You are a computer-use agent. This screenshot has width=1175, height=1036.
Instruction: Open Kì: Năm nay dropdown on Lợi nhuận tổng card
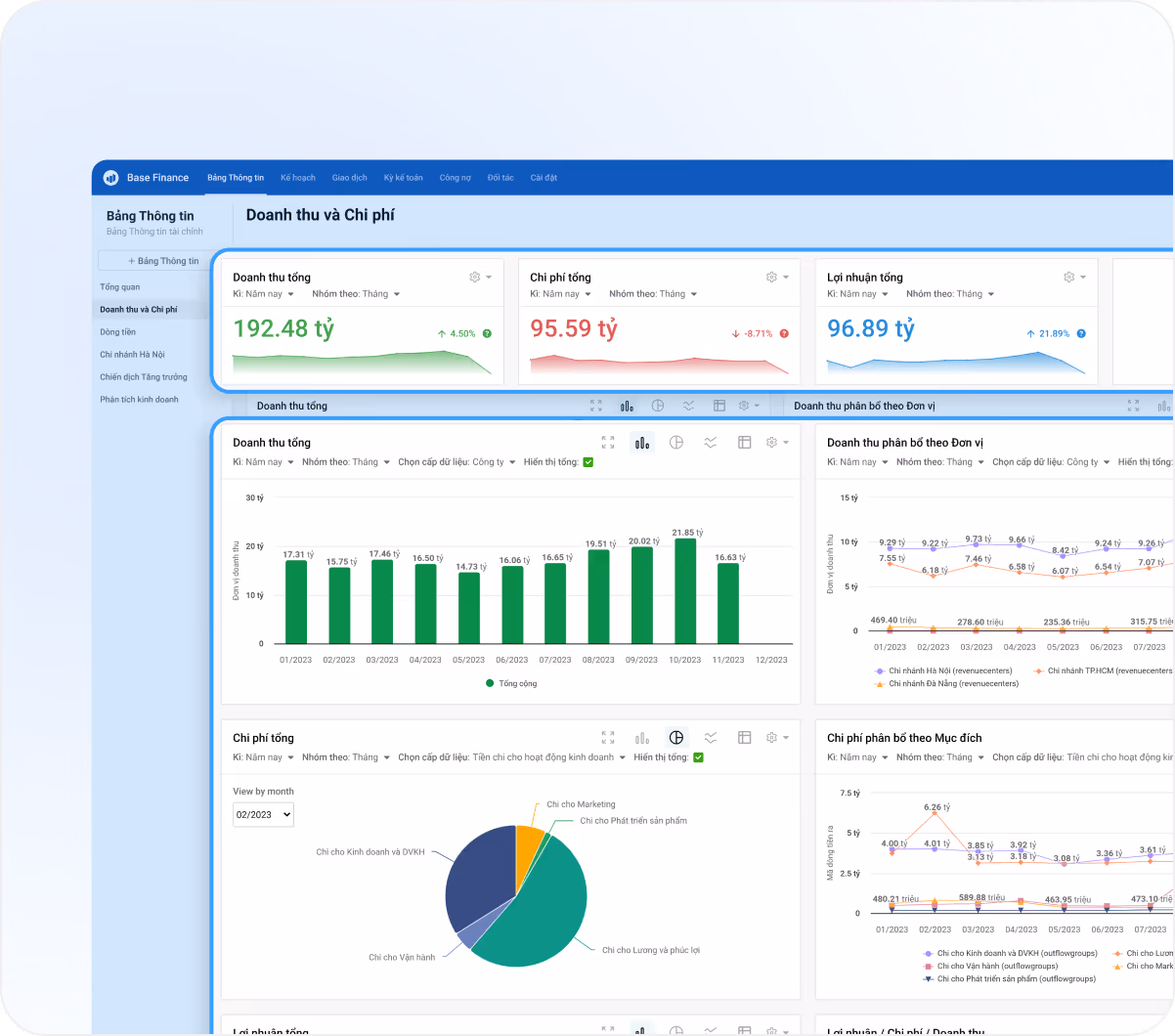point(857,294)
